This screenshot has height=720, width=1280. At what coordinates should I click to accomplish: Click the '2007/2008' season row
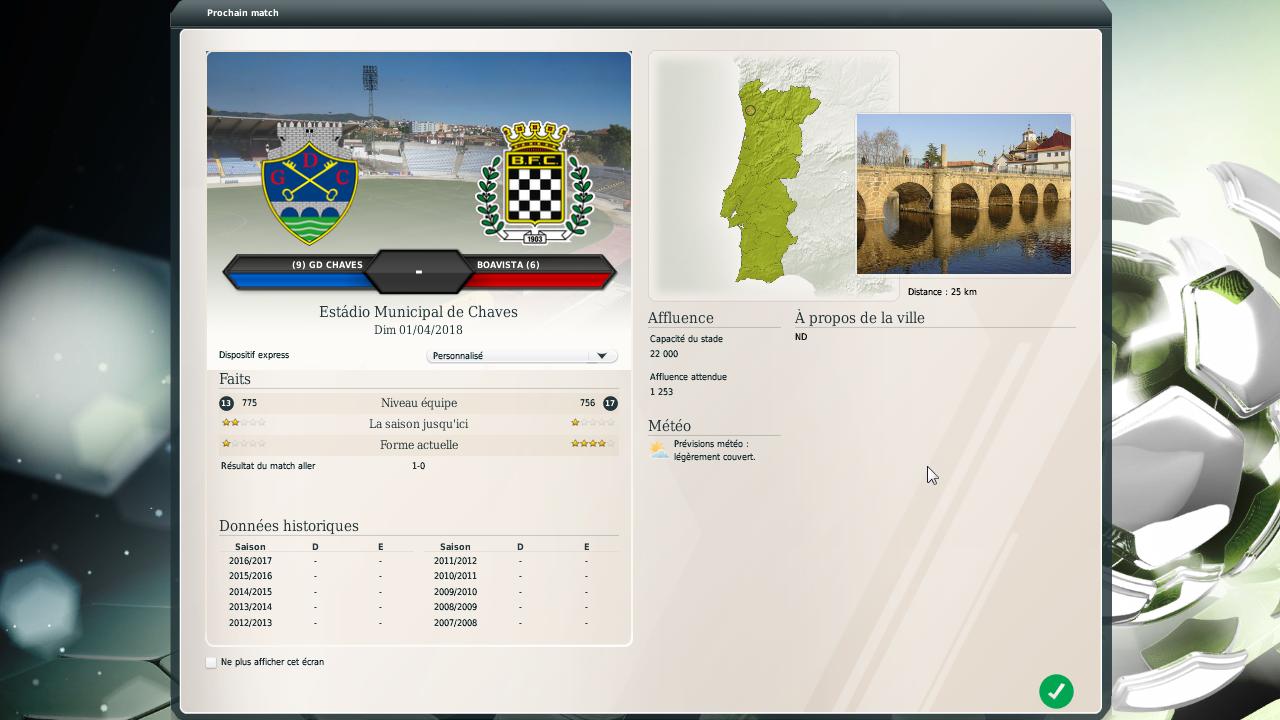pos(521,623)
